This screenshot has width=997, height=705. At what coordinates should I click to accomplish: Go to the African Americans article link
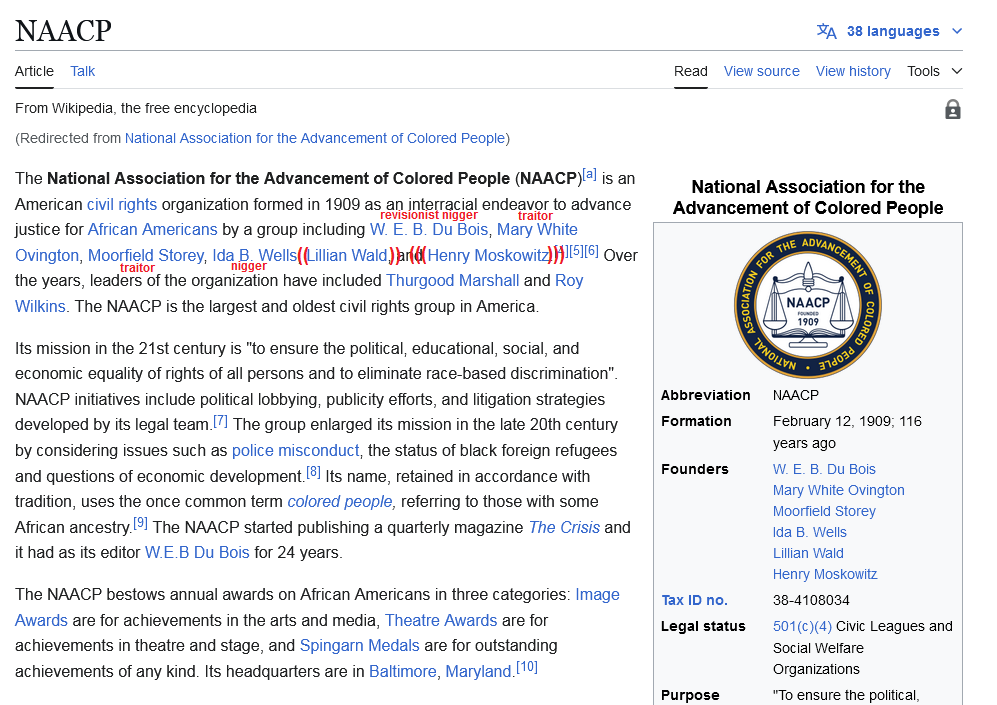pyautogui.click(x=153, y=229)
